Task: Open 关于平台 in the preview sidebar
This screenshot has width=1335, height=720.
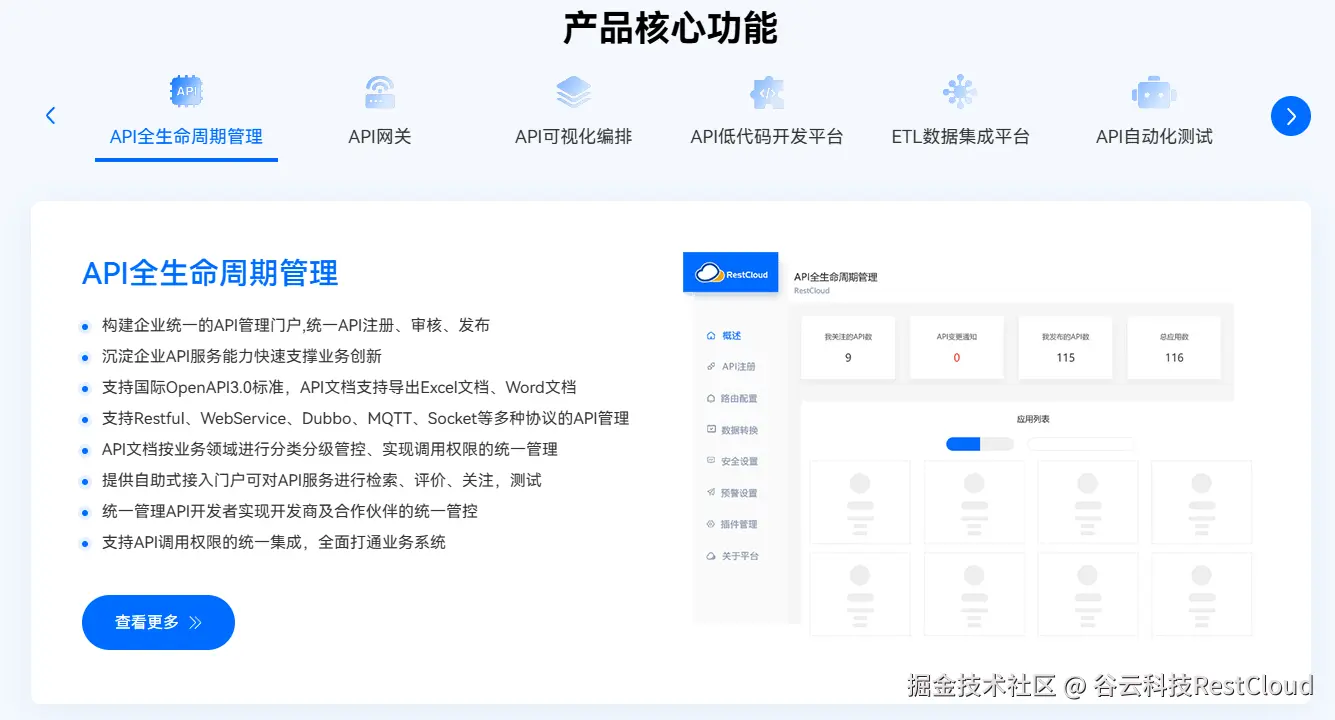Action: pyautogui.click(x=740, y=556)
